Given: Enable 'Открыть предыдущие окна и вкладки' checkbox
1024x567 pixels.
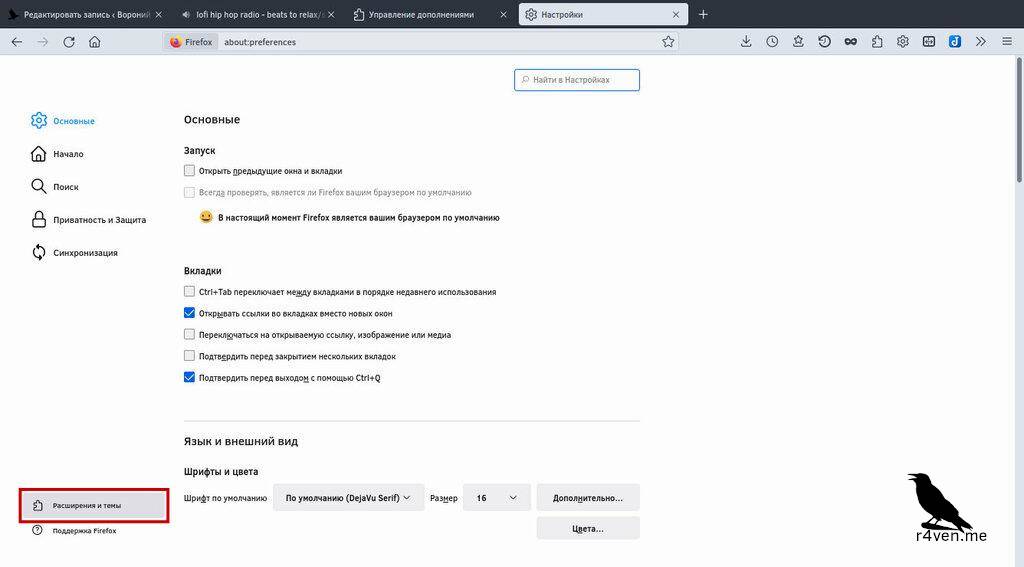Looking at the screenshot, I should pos(190,171).
